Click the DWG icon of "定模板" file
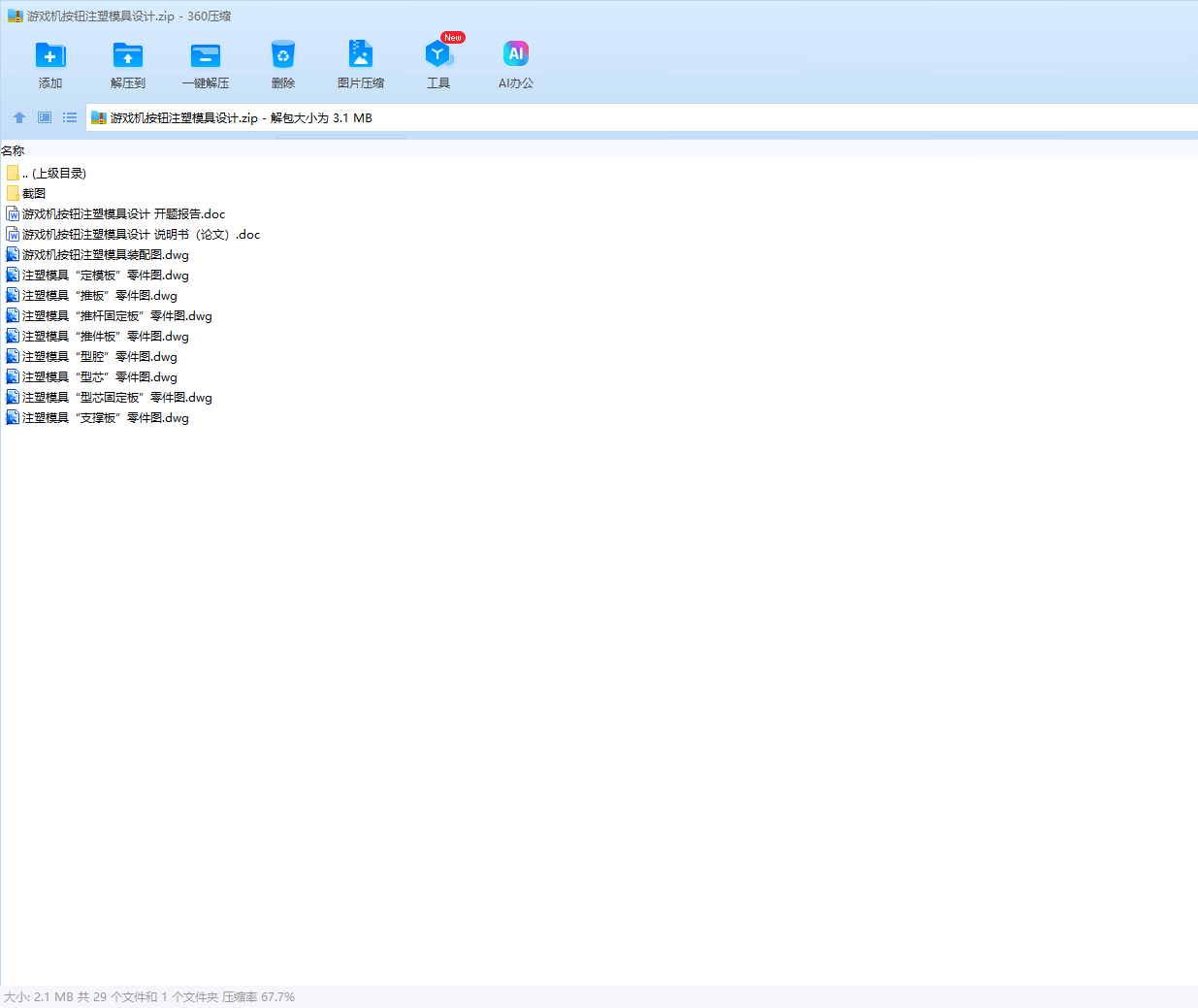 13,275
